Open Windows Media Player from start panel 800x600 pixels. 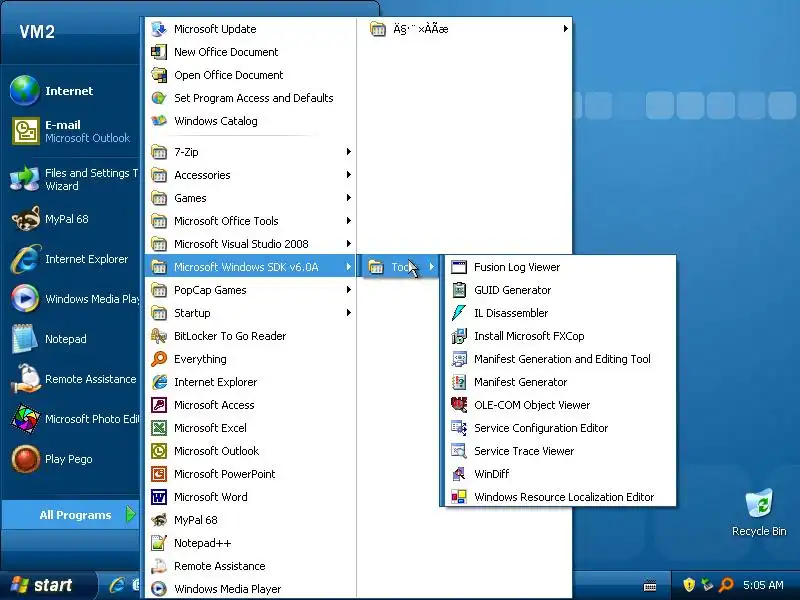pos(70,298)
